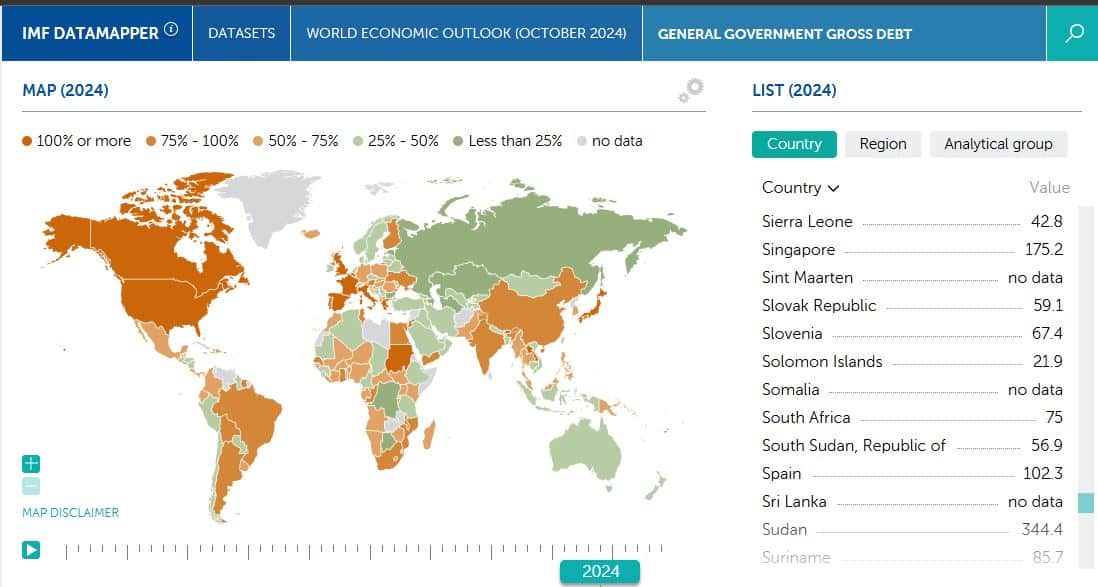Zoom out on the map
Image resolution: width=1098 pixels, height=587 pixels.
pyautogui.click(x=31, y=486)
